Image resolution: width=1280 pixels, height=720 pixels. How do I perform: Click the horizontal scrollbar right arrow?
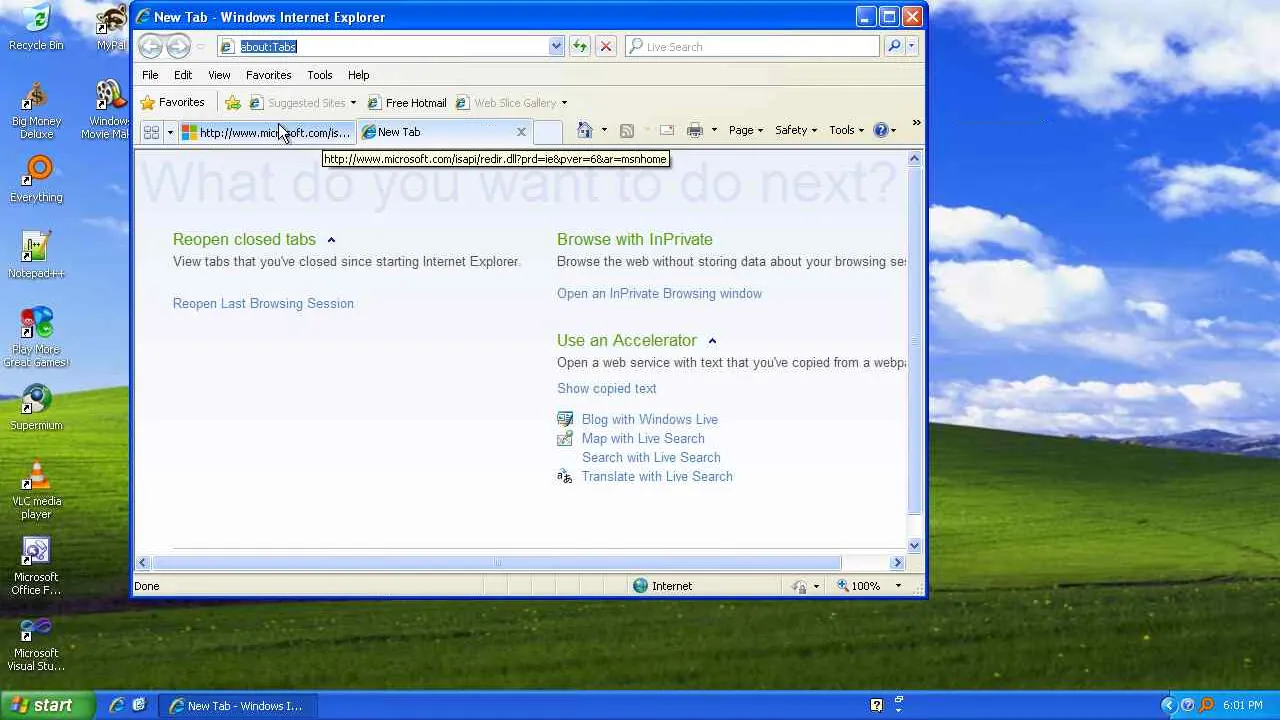click(x=897, y=563)
